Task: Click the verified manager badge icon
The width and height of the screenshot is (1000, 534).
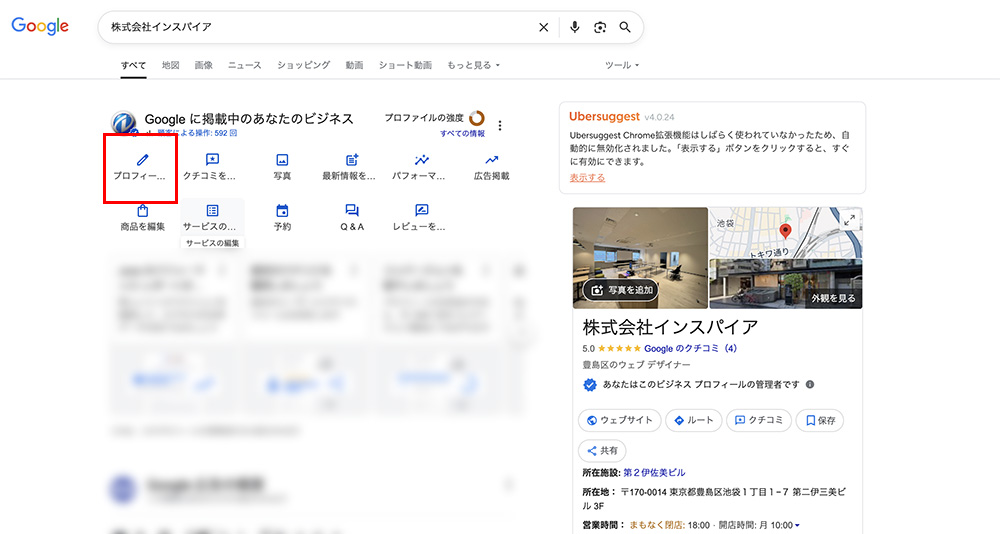Action: (590, 385)
